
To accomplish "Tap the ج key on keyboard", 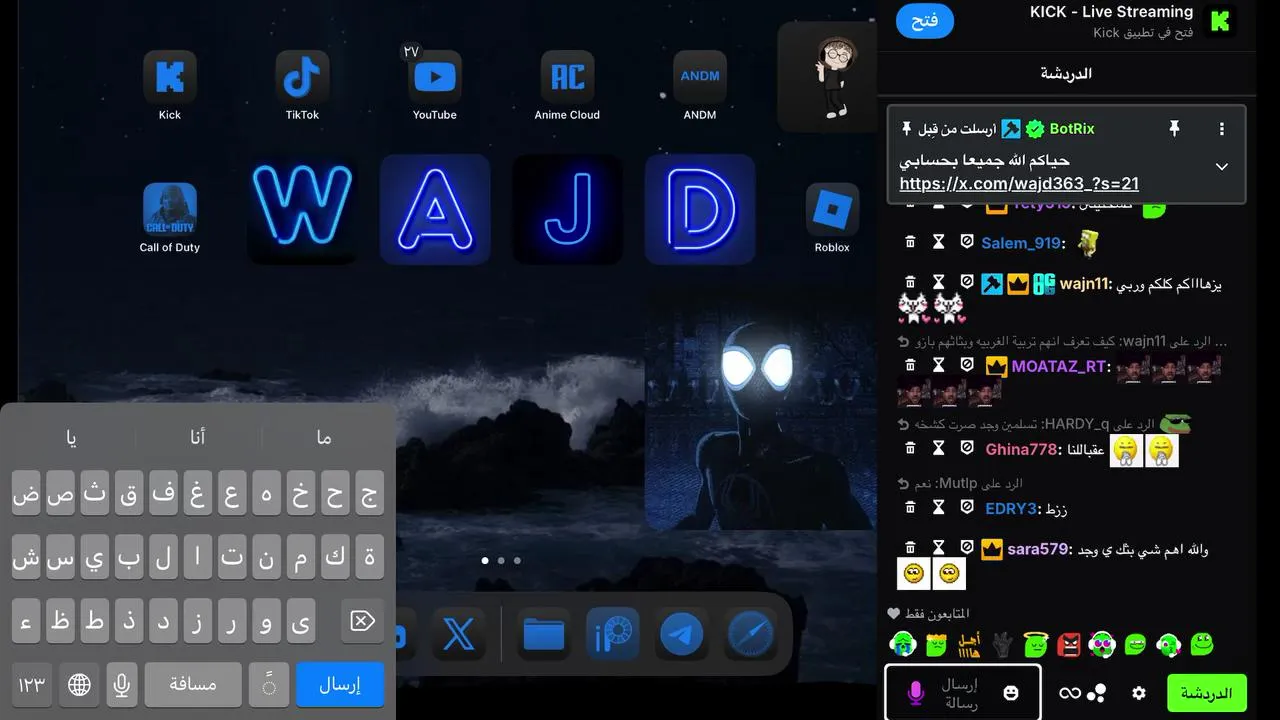I will [x=369, y=493].
